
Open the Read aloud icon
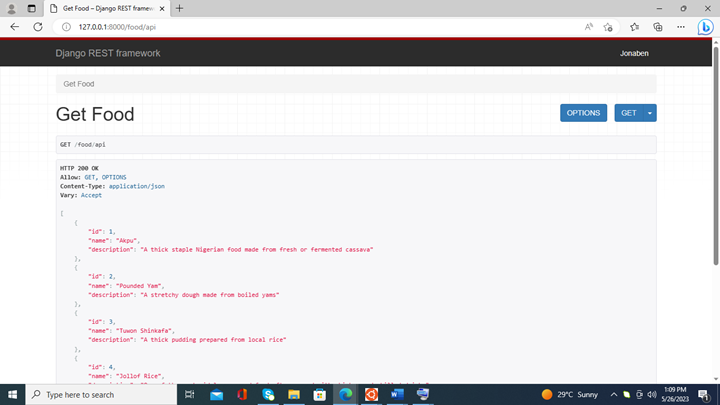tap(589, 27)
